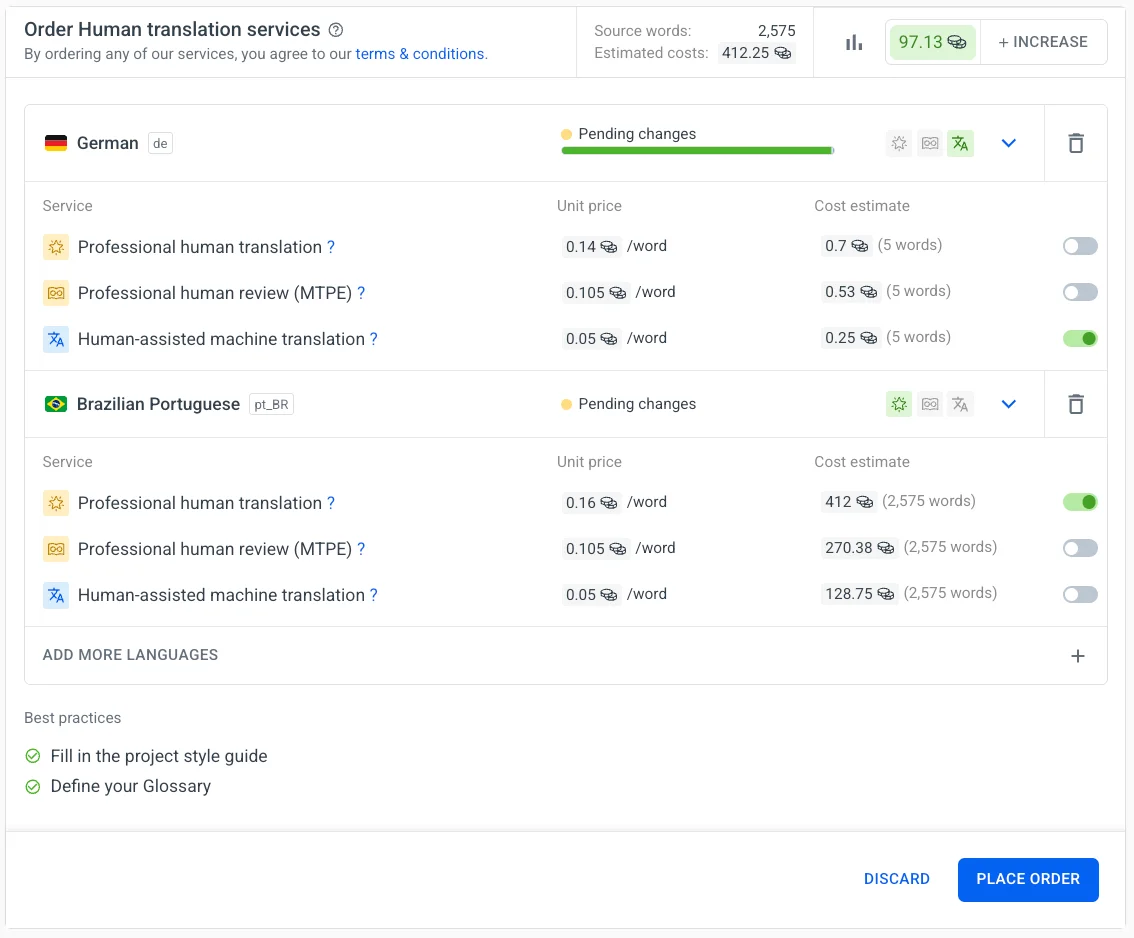Expand ADD MORE LANGUAGES row

[566, 655]
